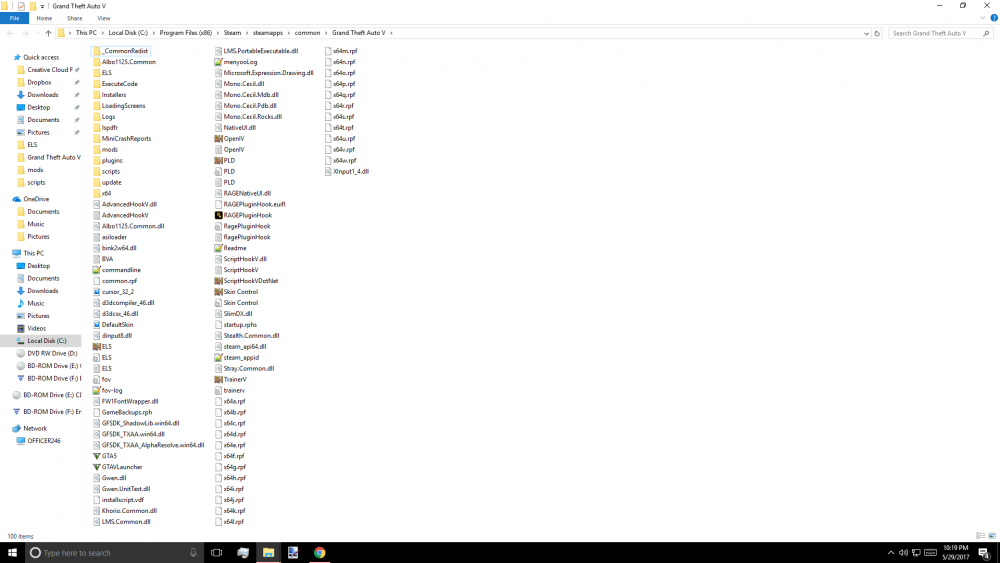Select the RAGEPluginHook application icon
1000x563 pixels.
click(x=218, y=215)
